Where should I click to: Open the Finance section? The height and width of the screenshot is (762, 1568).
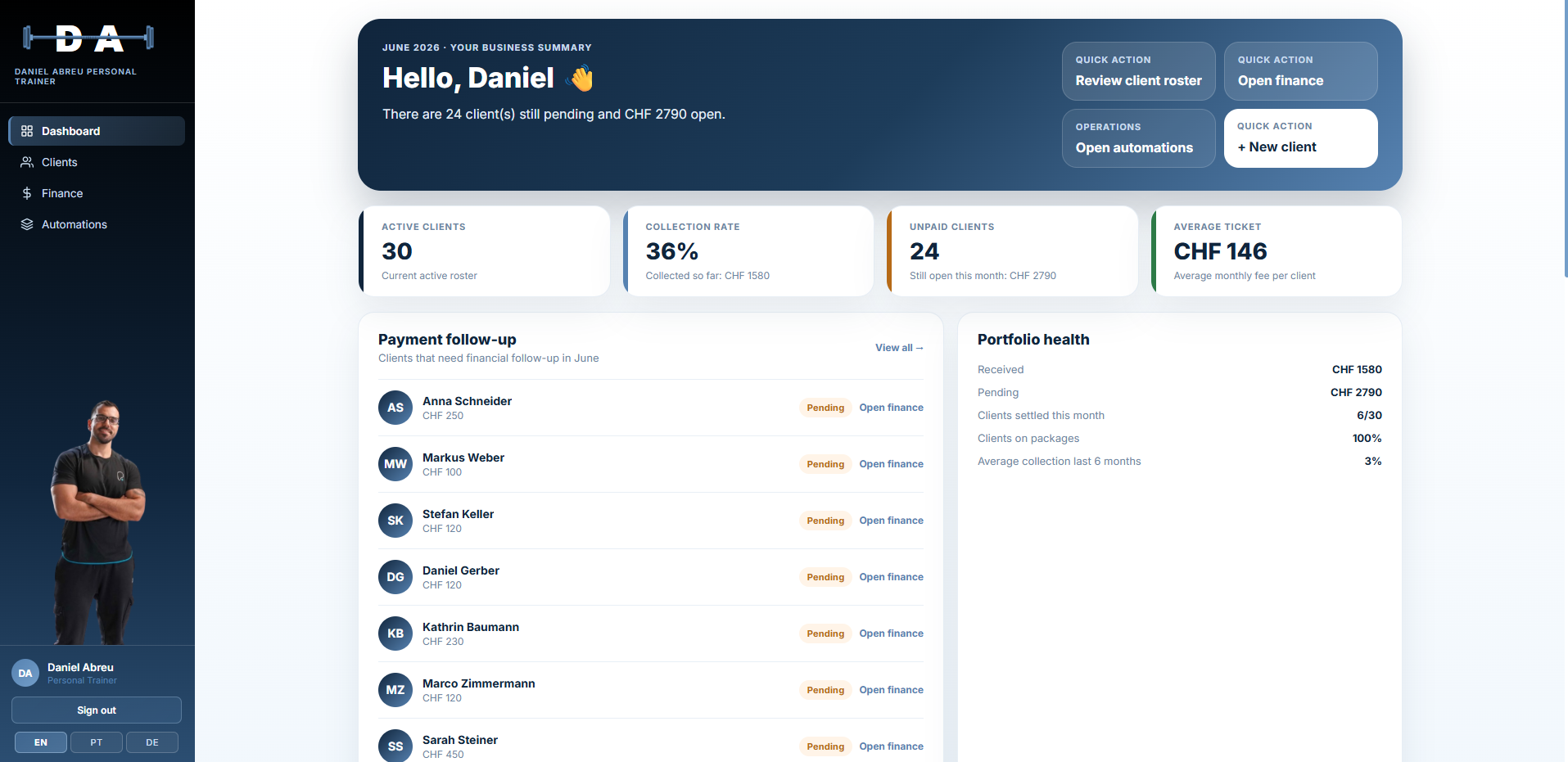[97, 193]
